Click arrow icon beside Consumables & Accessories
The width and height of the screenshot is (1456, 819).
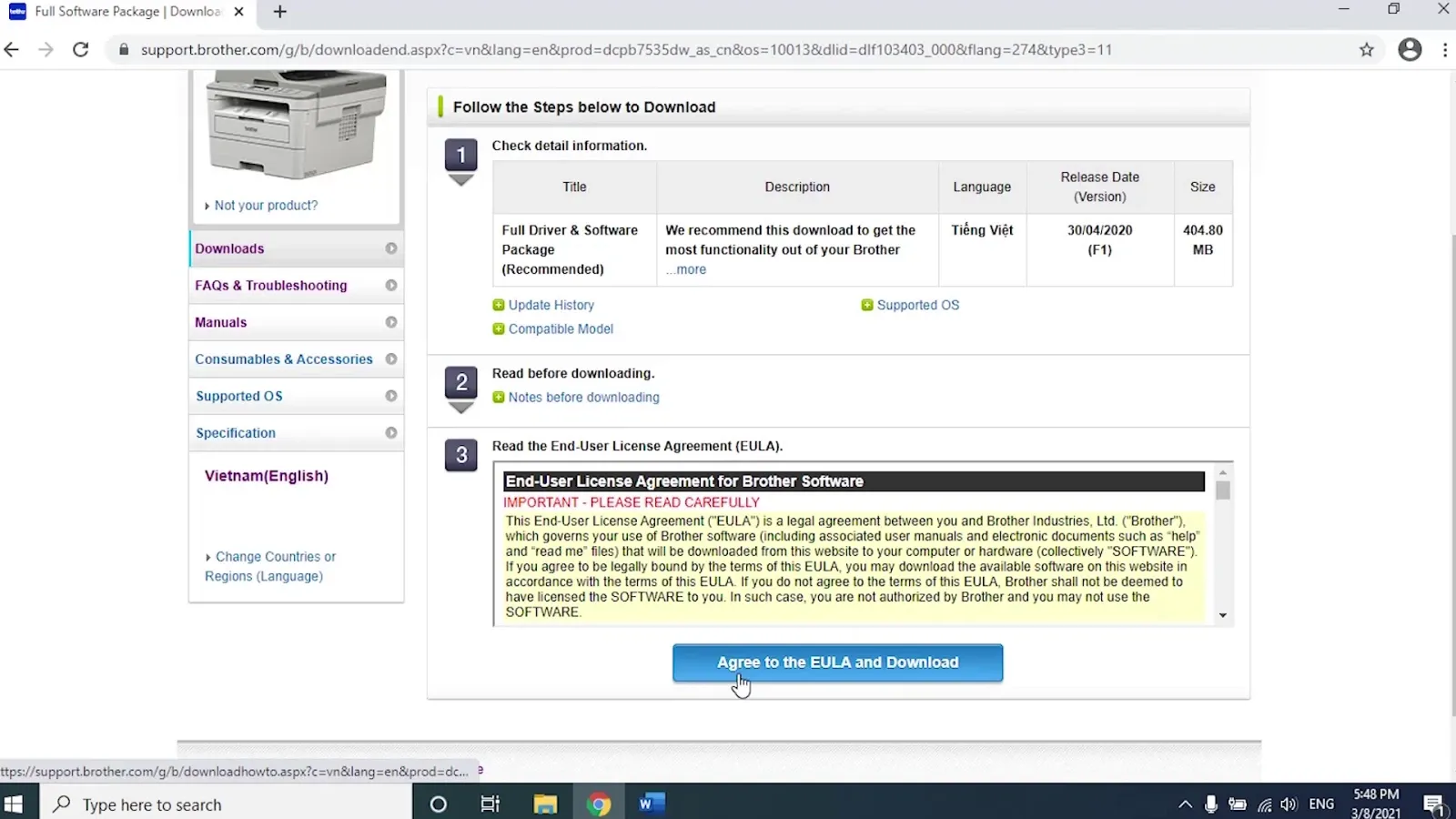[x=391, y=359]
